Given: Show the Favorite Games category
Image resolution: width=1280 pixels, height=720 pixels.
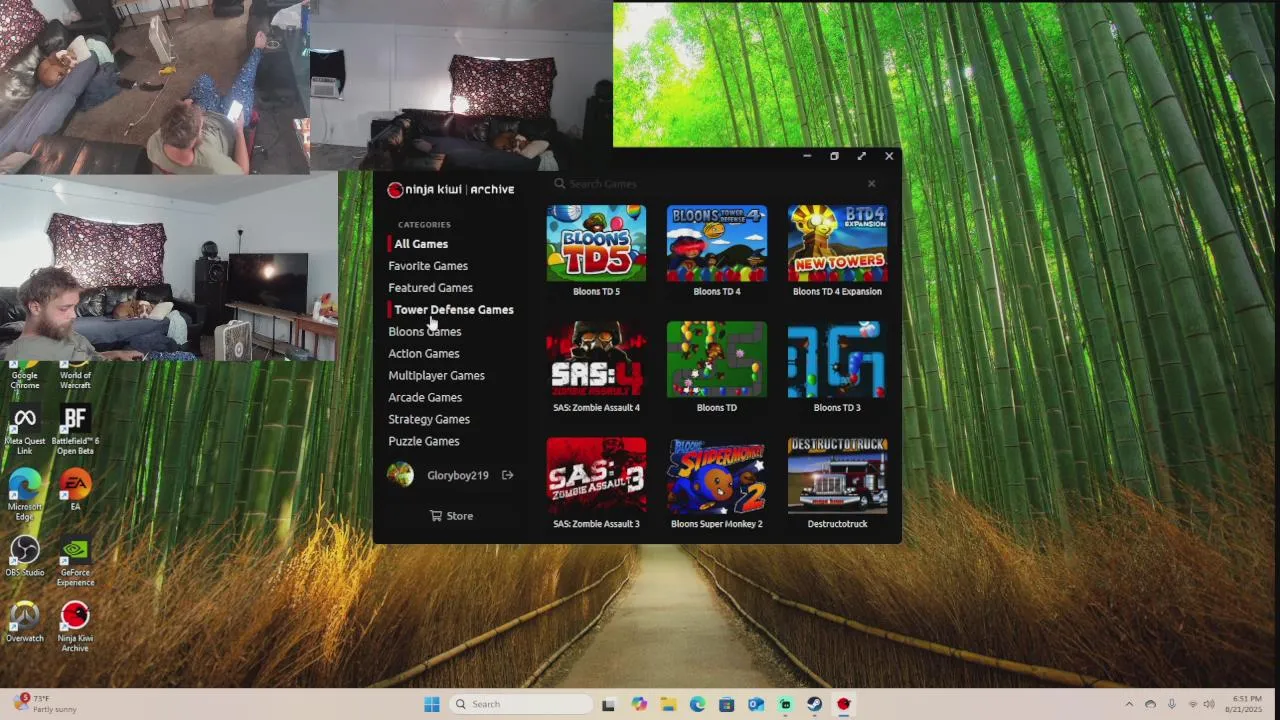Looking at the screenshot, I should point(428,266).
